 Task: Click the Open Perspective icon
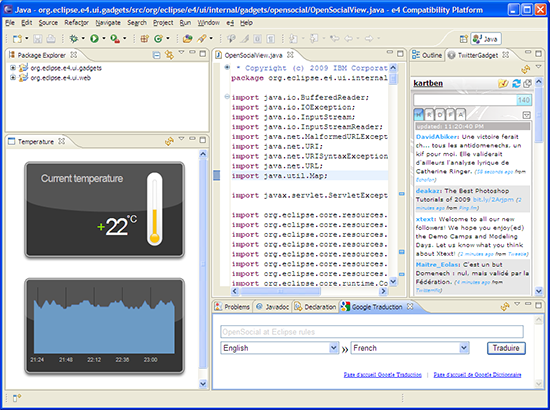464,39
